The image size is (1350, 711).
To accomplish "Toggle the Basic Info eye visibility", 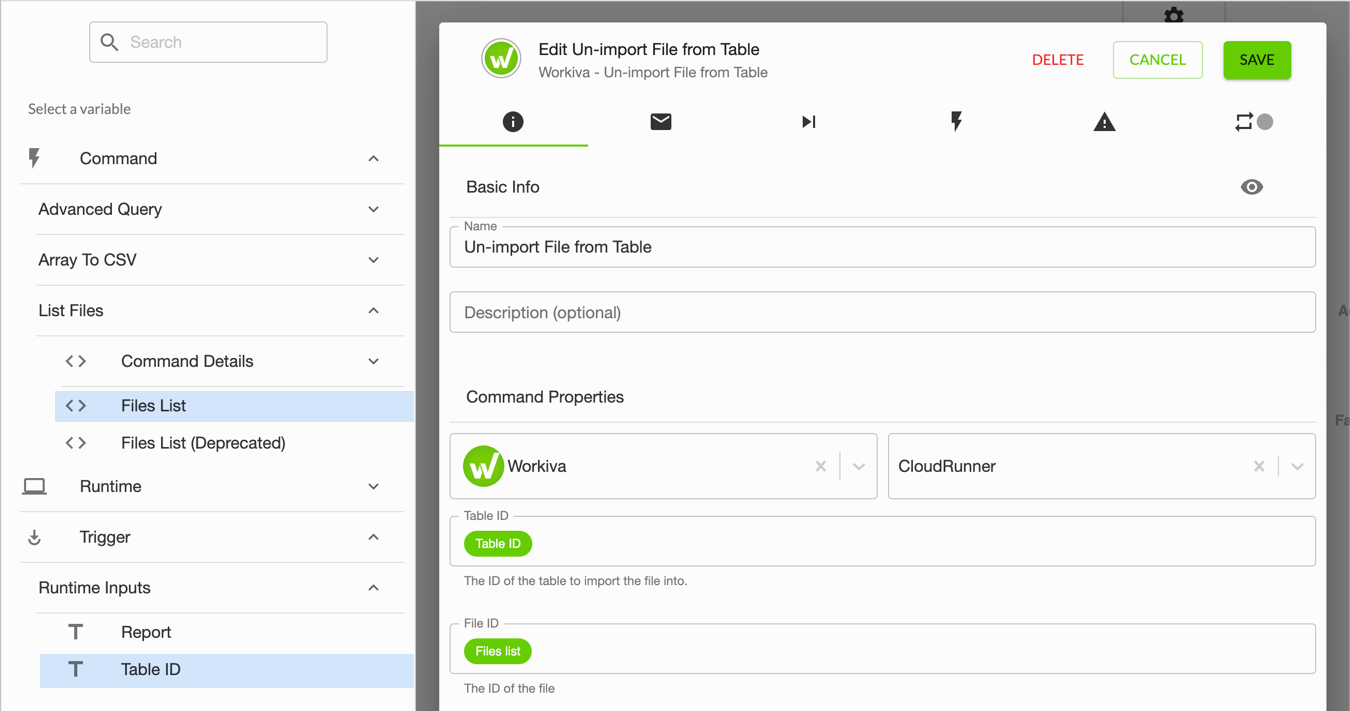I will point(1252,187).
